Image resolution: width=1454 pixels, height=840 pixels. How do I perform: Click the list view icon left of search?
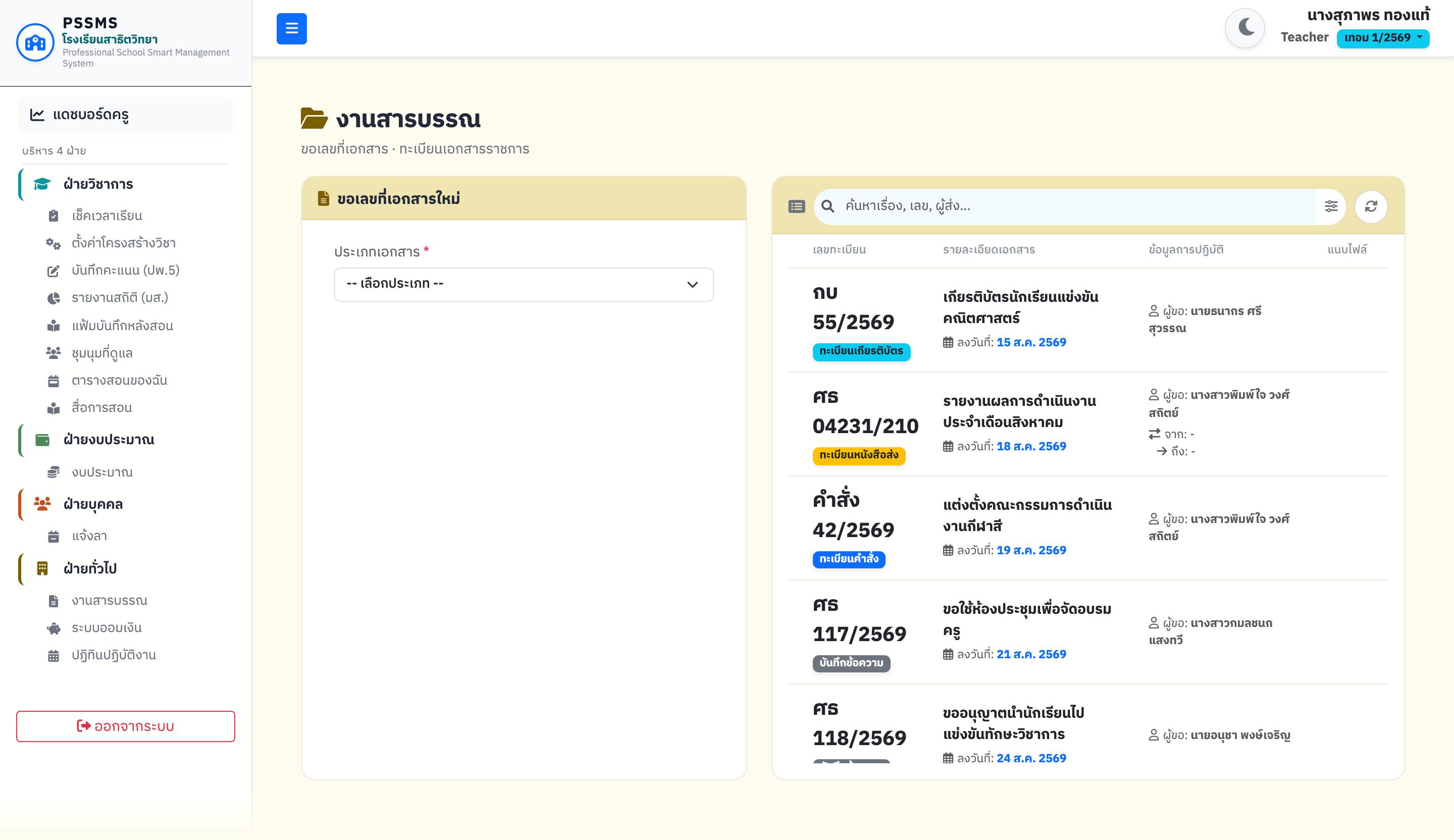796,206
